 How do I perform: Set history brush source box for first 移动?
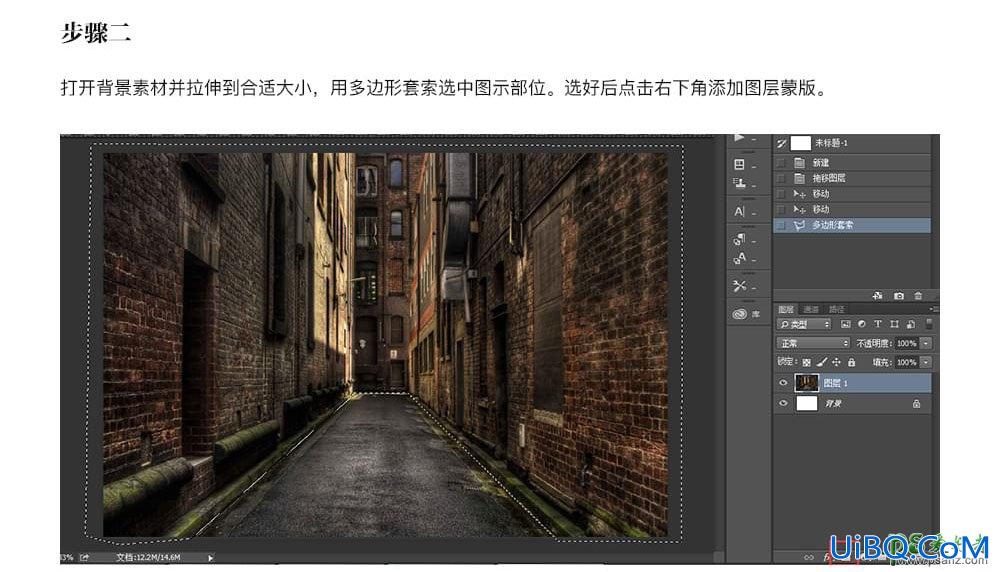tap(781, 193)
